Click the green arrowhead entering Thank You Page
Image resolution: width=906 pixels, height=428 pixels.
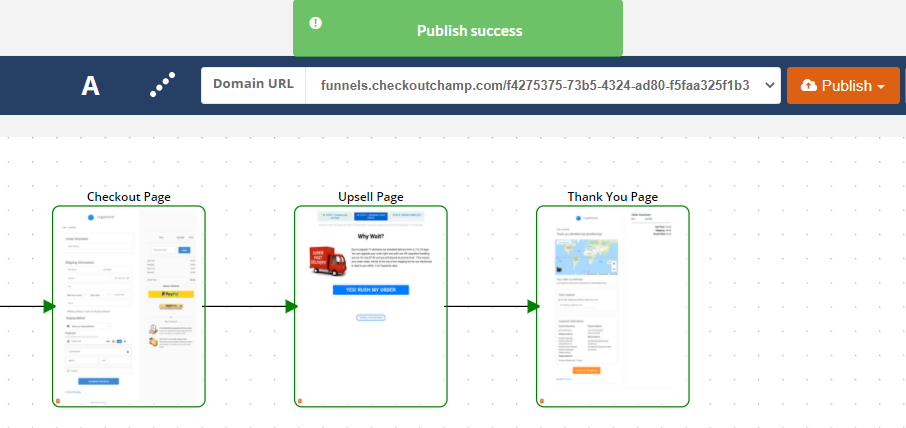coord(532,306)
